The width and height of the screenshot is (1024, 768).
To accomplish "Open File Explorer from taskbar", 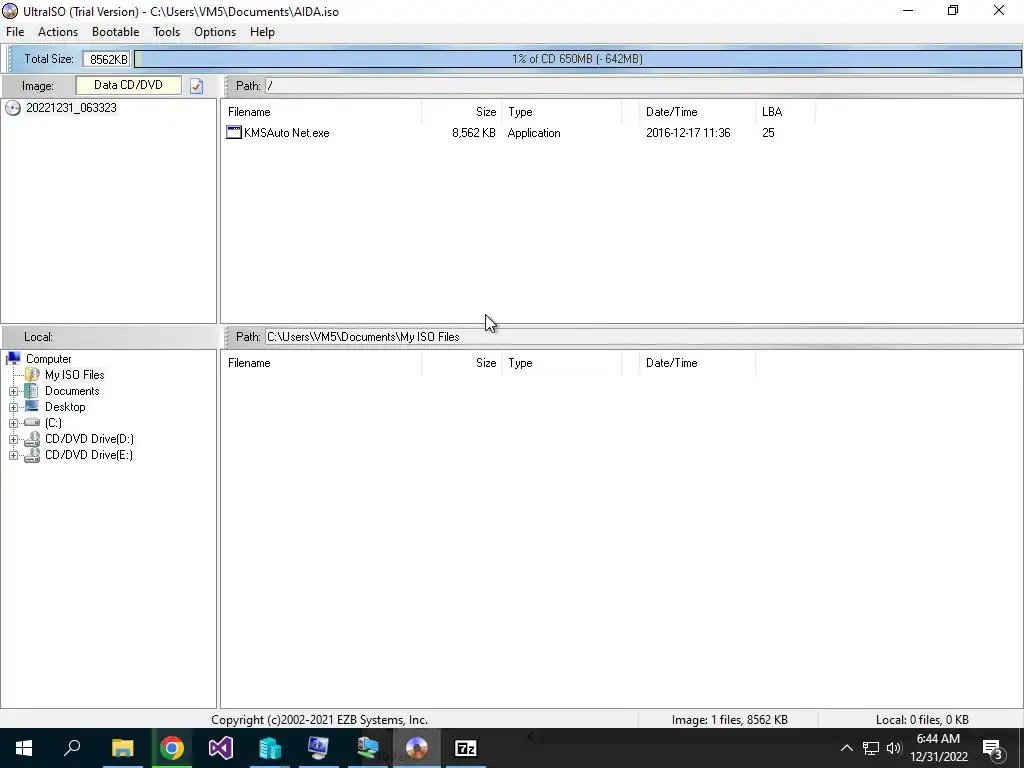I will (122, 748).
